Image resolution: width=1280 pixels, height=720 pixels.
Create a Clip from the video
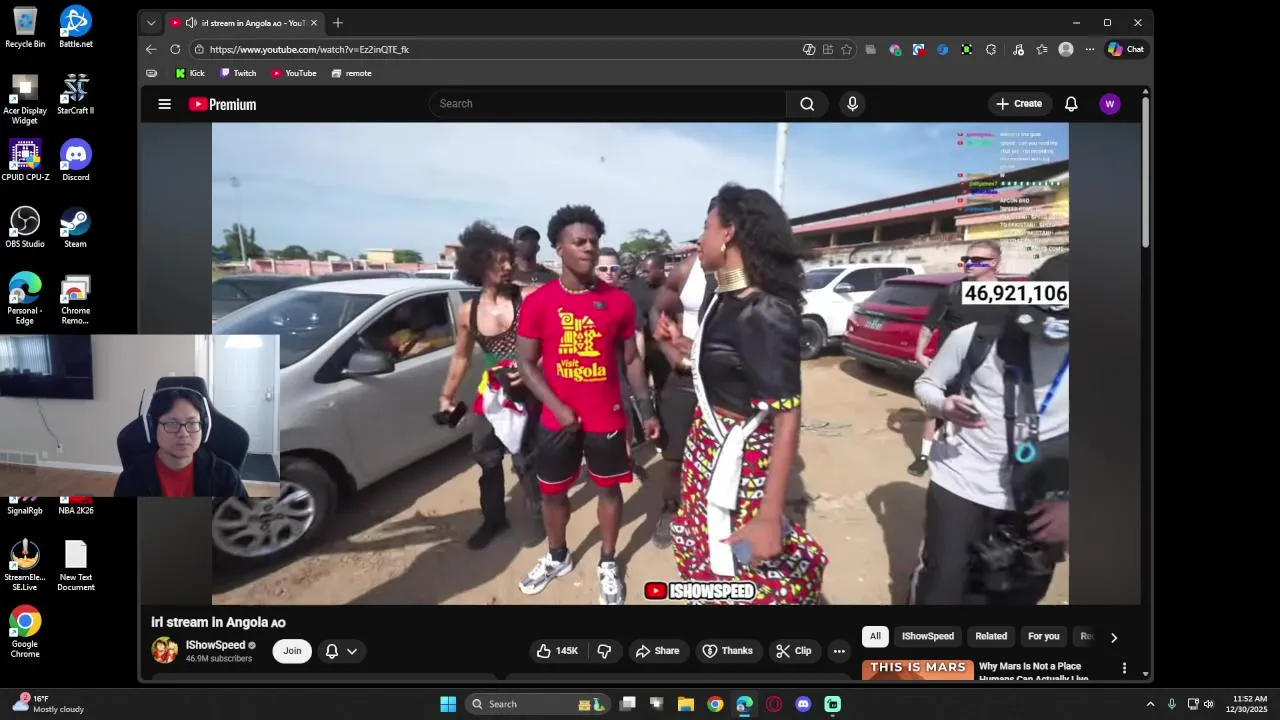pos(794,651)
